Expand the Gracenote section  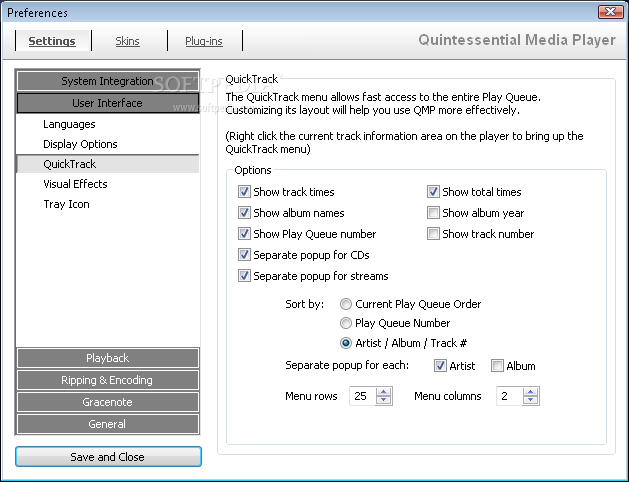click(x=108, y=402)
